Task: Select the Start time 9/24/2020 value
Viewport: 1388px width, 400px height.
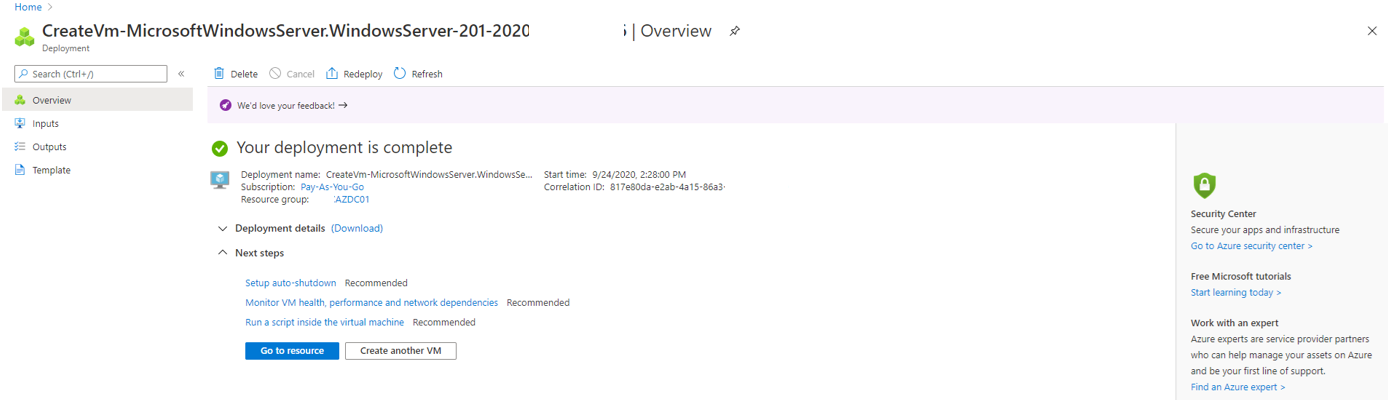Action: (638, 175)
